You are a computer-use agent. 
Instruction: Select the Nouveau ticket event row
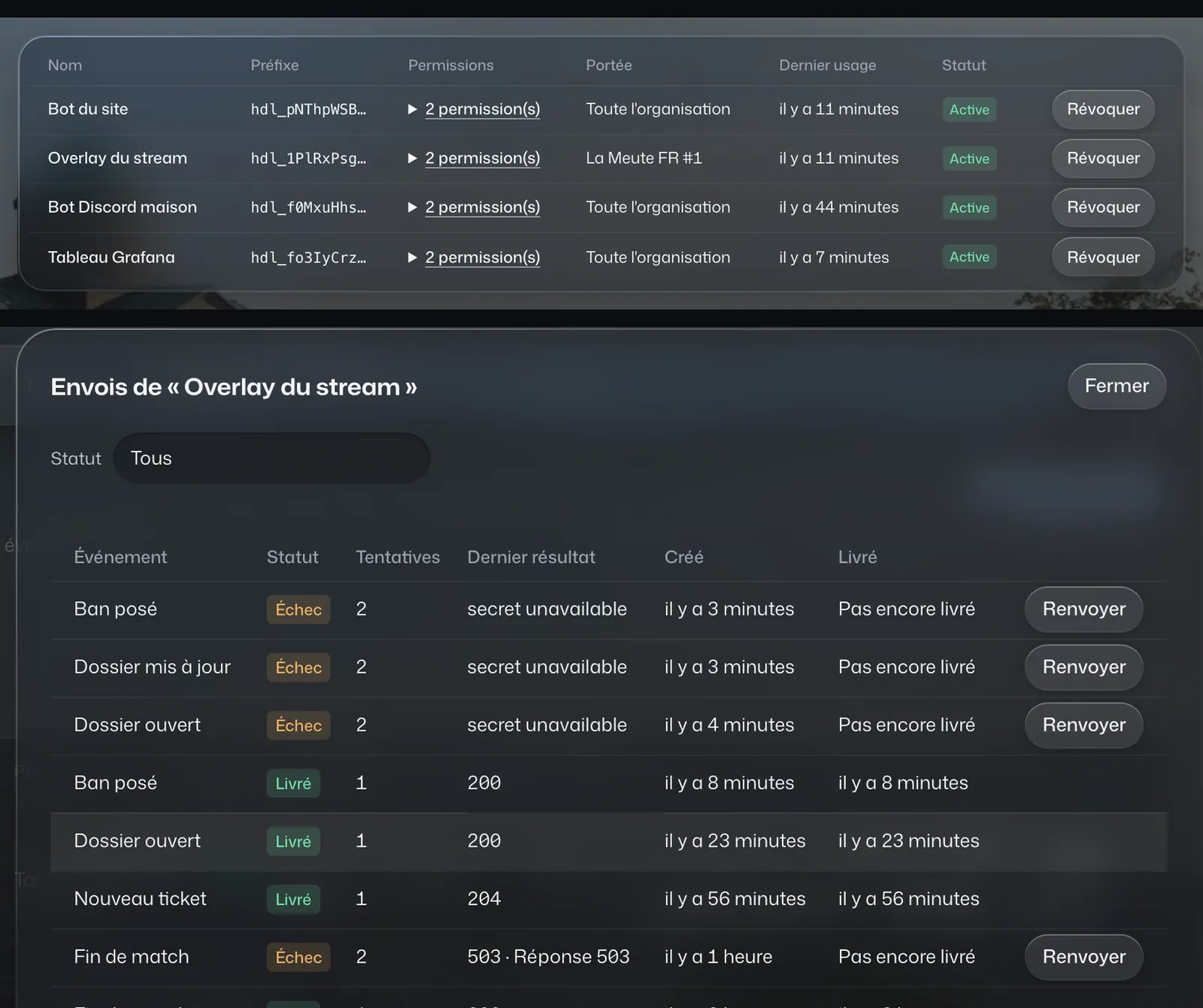coord(608,899)
